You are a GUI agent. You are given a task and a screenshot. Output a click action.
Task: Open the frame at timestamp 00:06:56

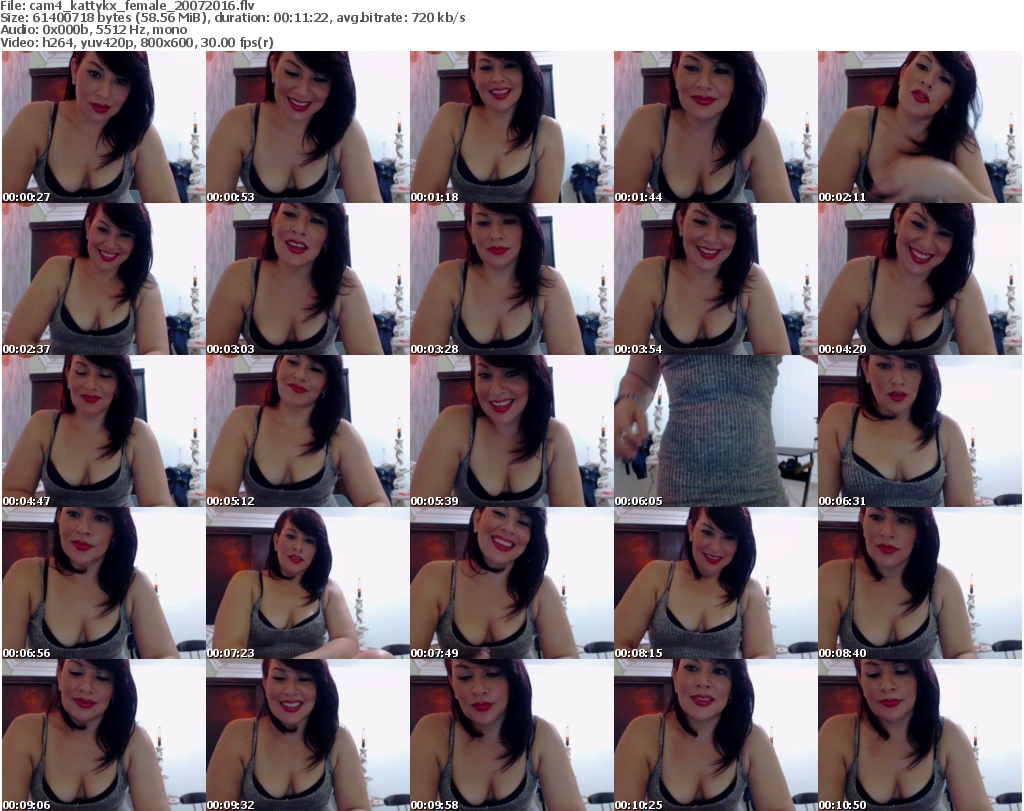(x=103, y=583)
